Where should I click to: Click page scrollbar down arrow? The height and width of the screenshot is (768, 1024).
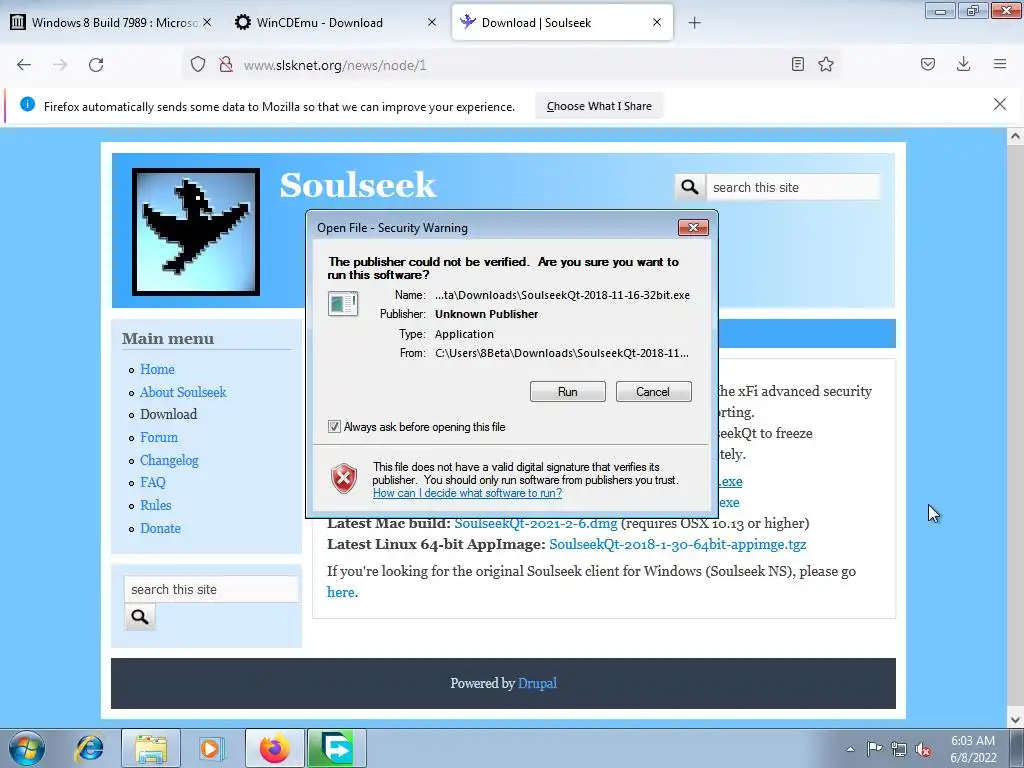click(1015, 720)
